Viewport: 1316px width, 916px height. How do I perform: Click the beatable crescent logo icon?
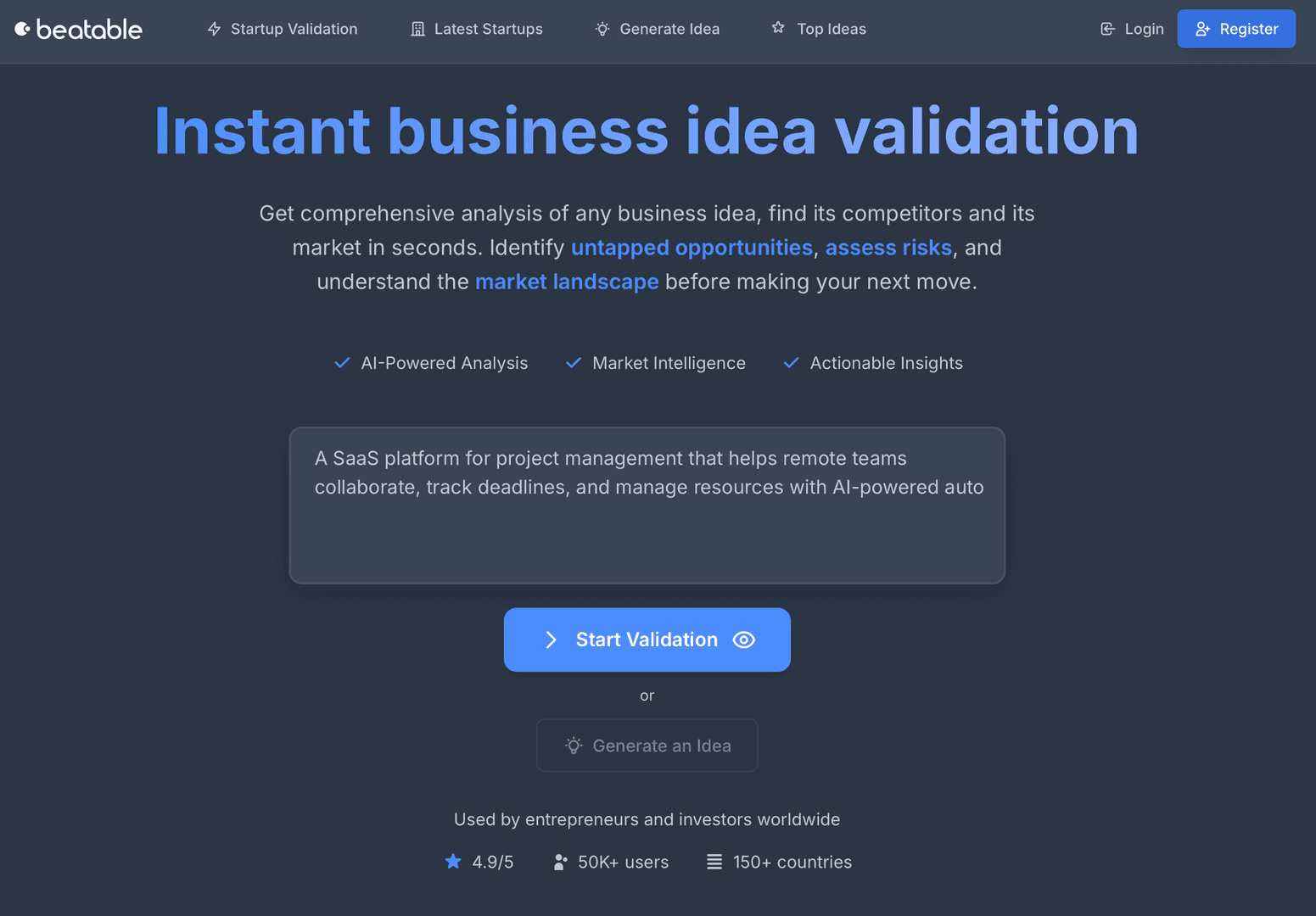coord(24,28)
